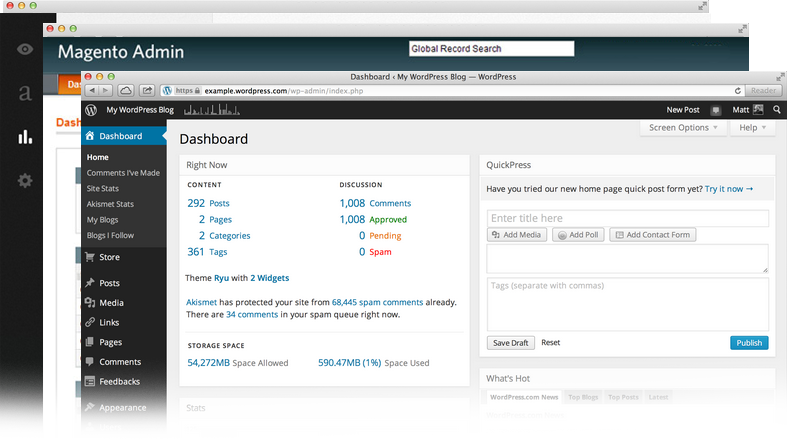The height and width of the screenshot is (439, 787).
Task: Expand the Screen Options dropdown
Action: coord(683,127)
